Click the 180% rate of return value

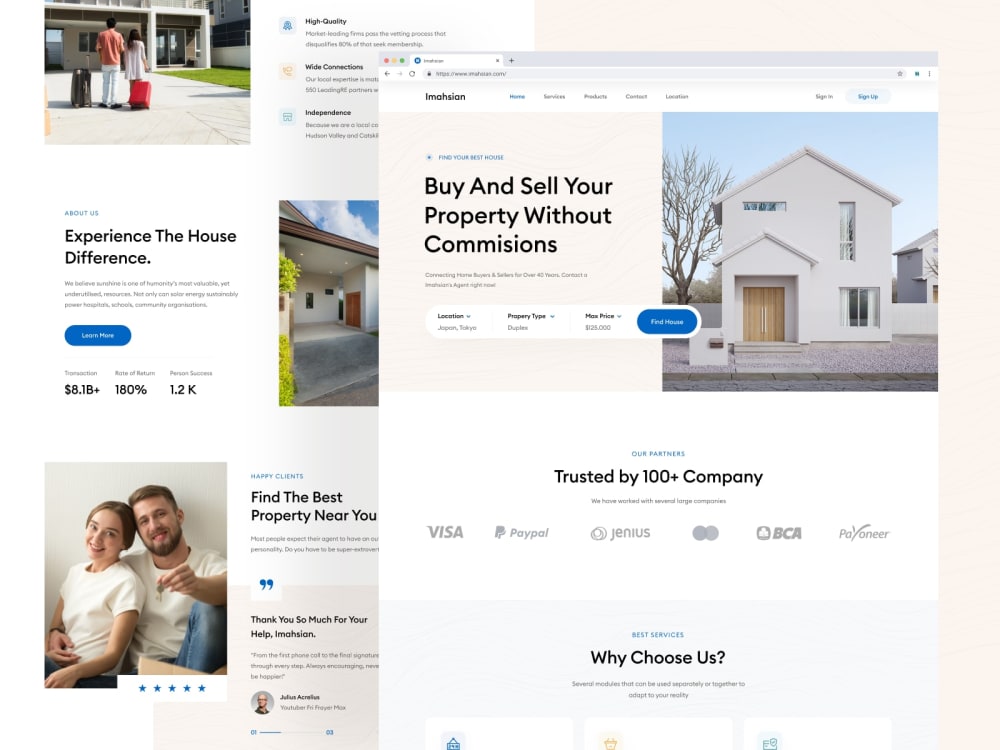[x=131, y=390]
